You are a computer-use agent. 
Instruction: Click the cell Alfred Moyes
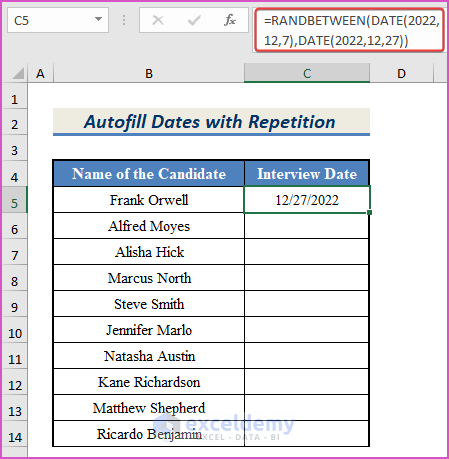[x=149, y=226]
